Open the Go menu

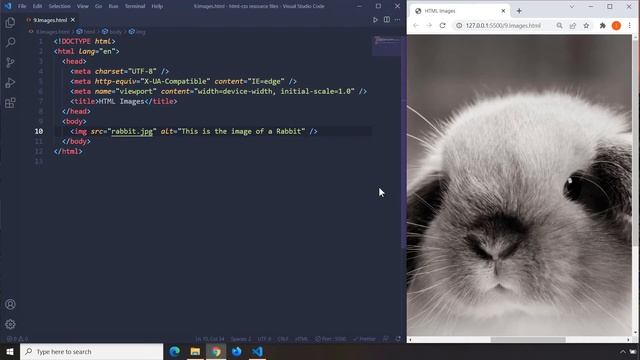(x=98, y=6)
